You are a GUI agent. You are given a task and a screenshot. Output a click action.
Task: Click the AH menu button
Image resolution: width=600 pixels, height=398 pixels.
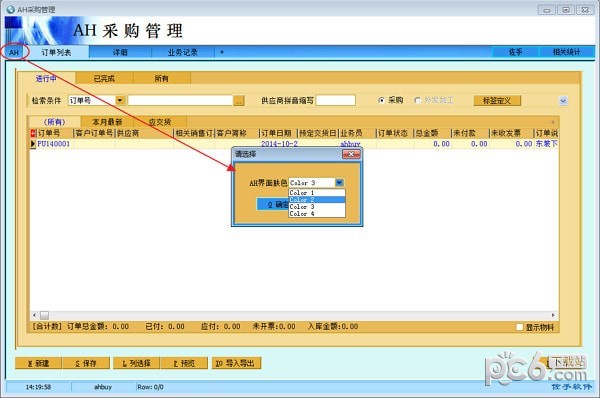[x=14, y=52]
